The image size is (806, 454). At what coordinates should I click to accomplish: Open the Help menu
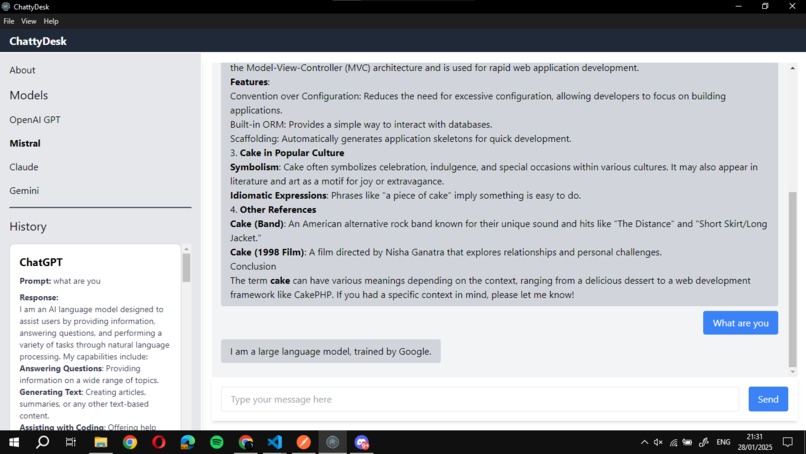tap(51, 21)
